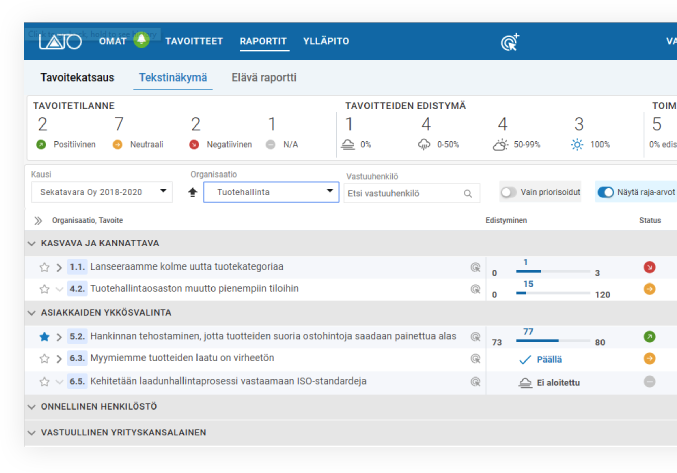Screen dimensions: 677x473
Task: Click progress bar of goal 4.2 showing 15
Action: point(553,293)
